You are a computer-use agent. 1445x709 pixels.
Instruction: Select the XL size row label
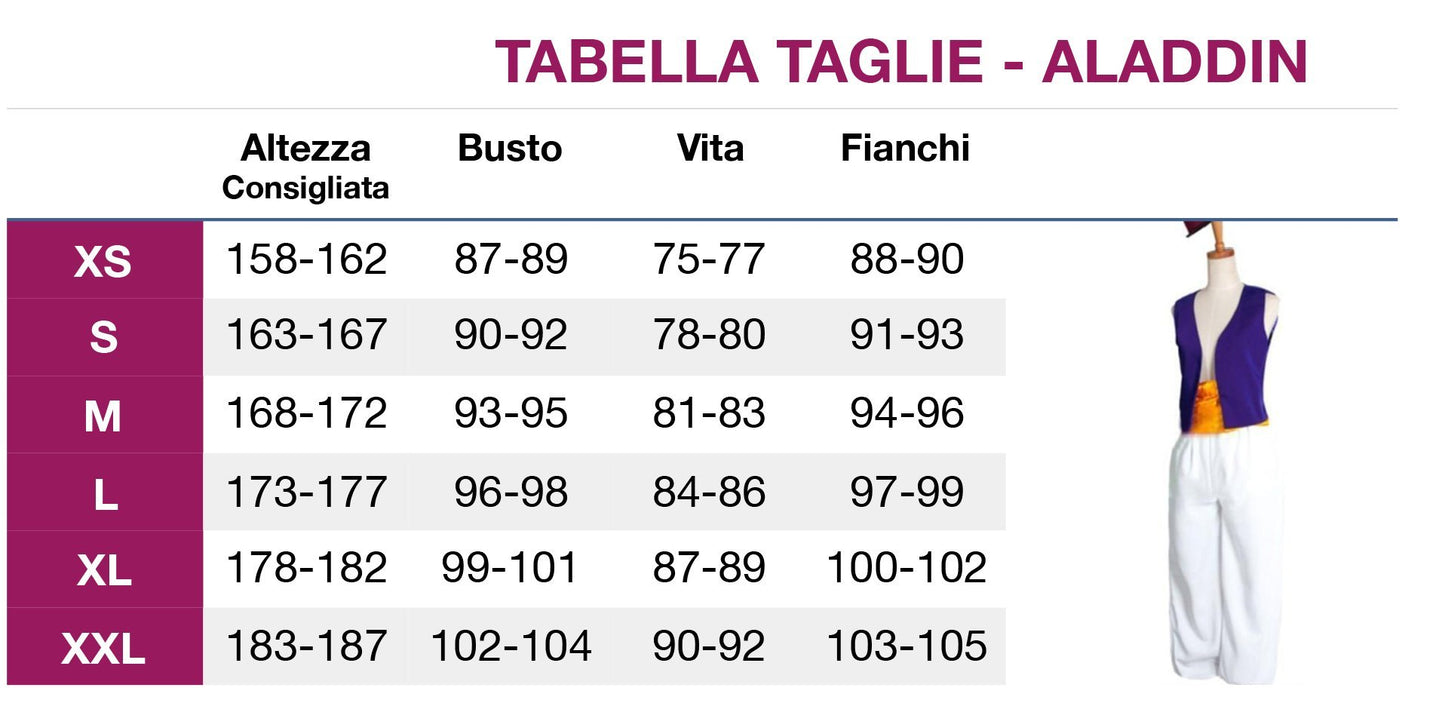tap(104, 570)
